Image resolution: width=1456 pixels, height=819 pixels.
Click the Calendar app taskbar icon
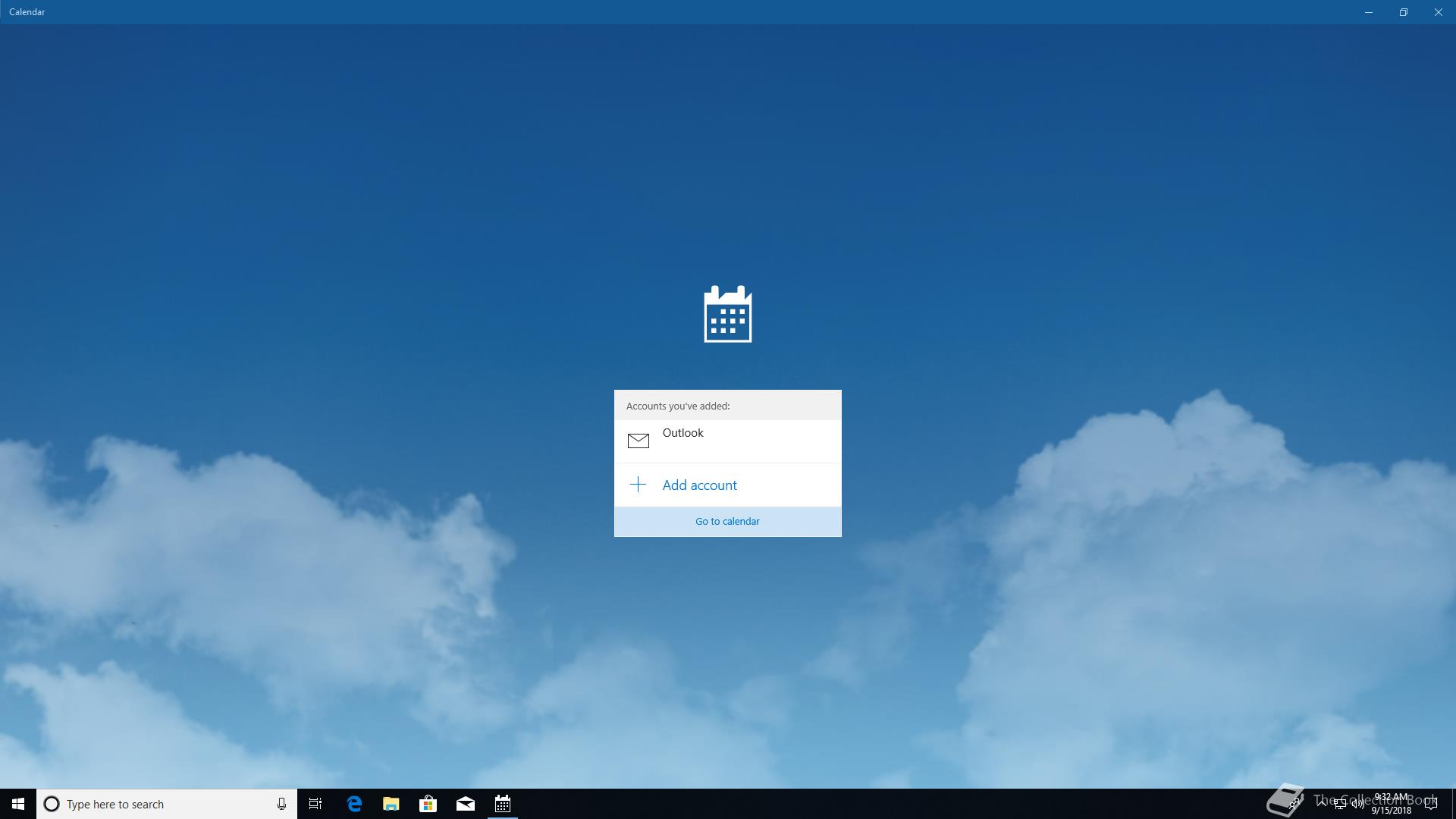[x=503, y=804]
